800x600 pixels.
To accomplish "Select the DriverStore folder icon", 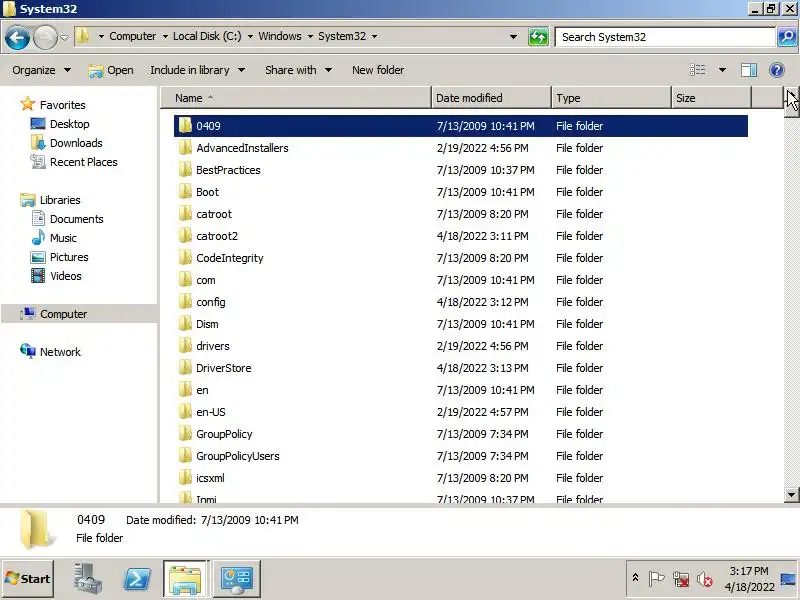I will click(x=185, y=367).
